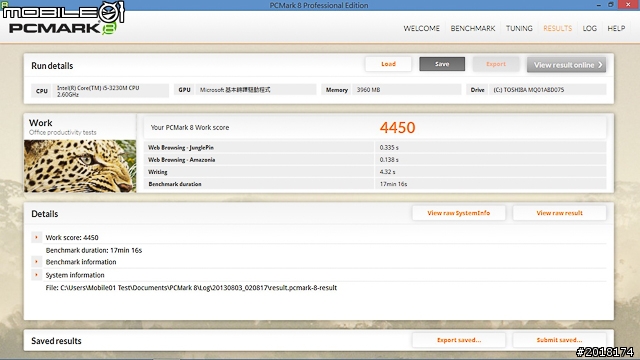Screen dimensions: 640x360
Task: Click the Memory 3960 MB field
Action: (x=391, y=90)
